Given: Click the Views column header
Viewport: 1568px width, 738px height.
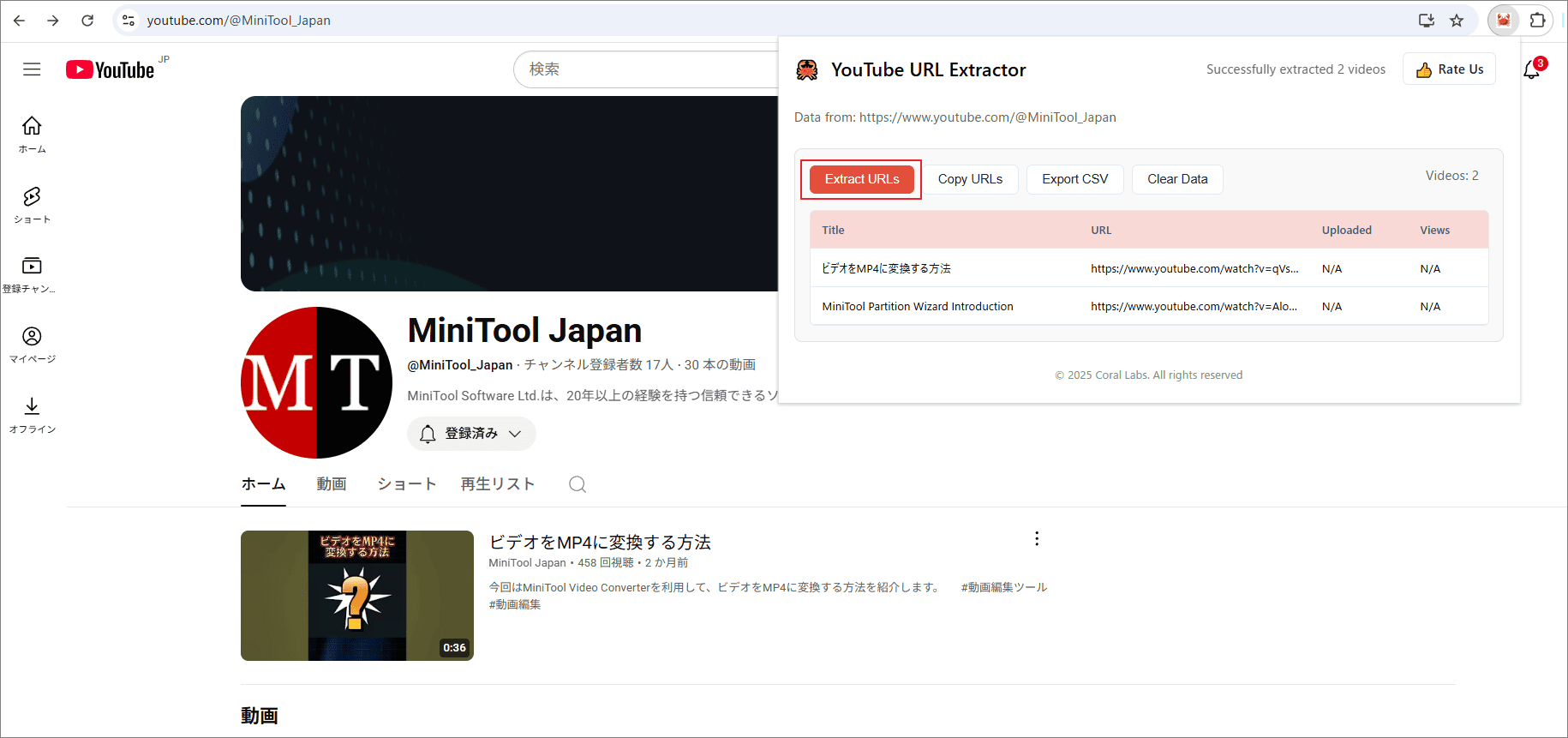Looking at the screenshot, I should click(1434, 230).
